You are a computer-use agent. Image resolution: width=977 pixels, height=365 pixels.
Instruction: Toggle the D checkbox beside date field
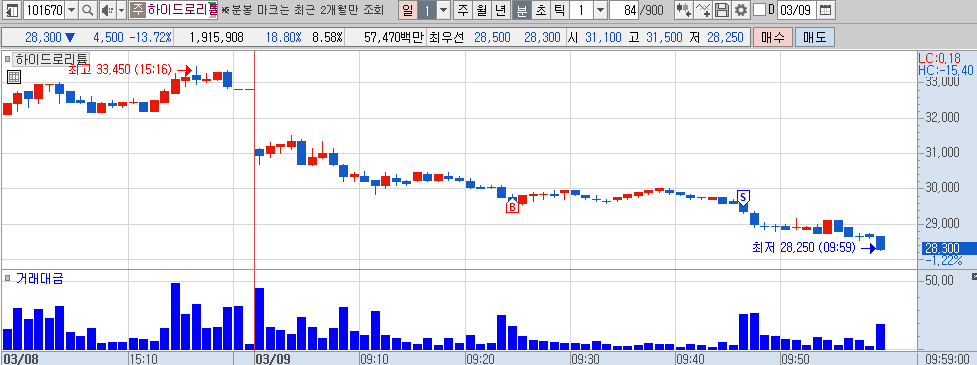click(759, 10)
